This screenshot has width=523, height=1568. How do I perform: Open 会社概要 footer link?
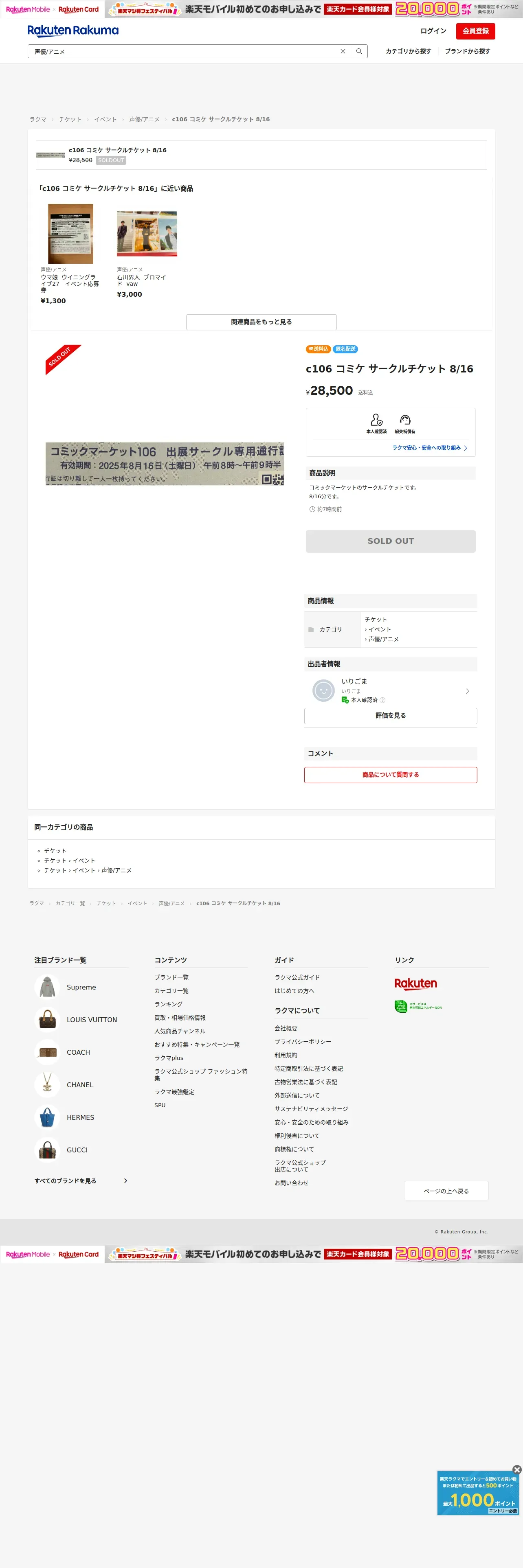[x=286, y=1028]
